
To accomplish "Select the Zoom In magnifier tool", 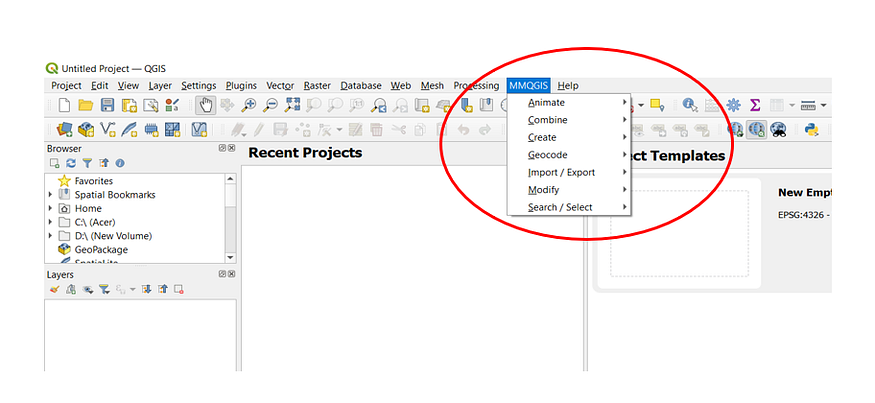I will (x=248, y=105).
